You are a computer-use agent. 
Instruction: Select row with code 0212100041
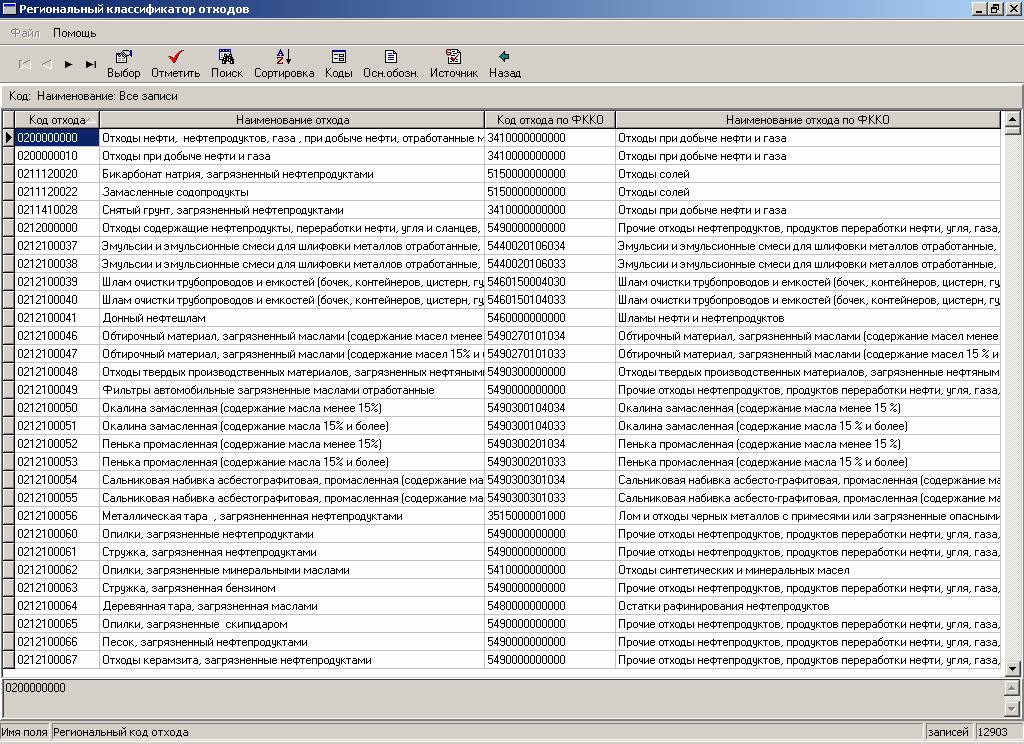(57, 318)
